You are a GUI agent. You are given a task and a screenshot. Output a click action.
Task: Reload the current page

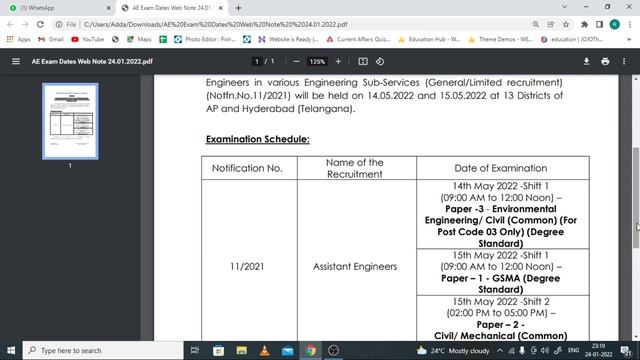[x=40, y=24]
